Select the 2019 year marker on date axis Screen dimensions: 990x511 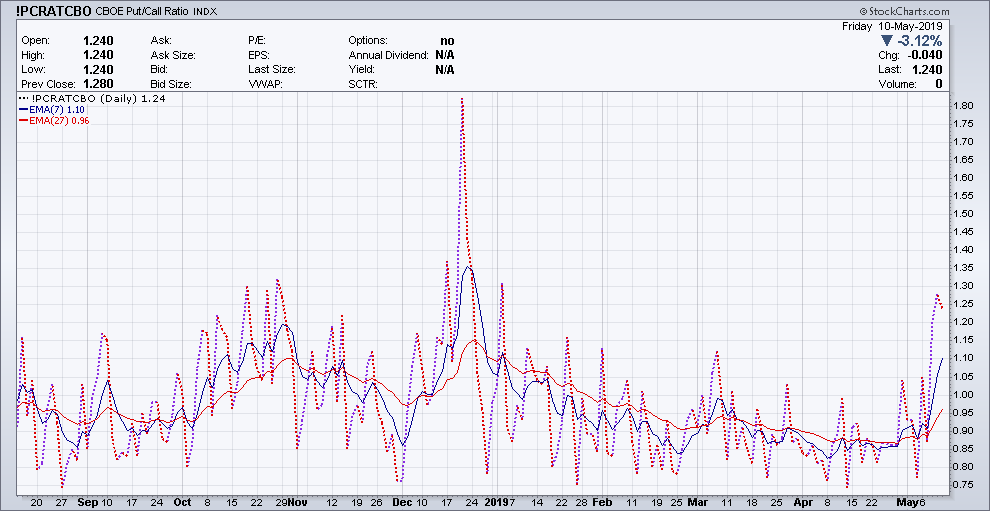coord(495,502)
